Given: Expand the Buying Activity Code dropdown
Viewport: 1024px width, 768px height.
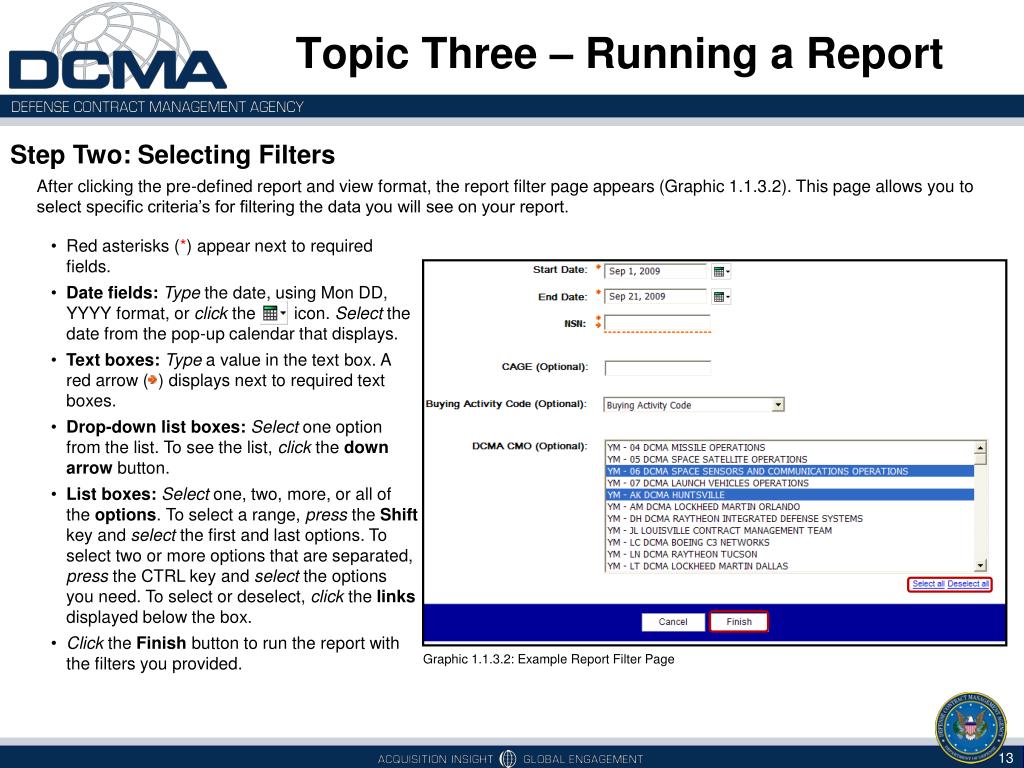Looking at the screenshot, I should pyautogui.click(x=777, y=405).
